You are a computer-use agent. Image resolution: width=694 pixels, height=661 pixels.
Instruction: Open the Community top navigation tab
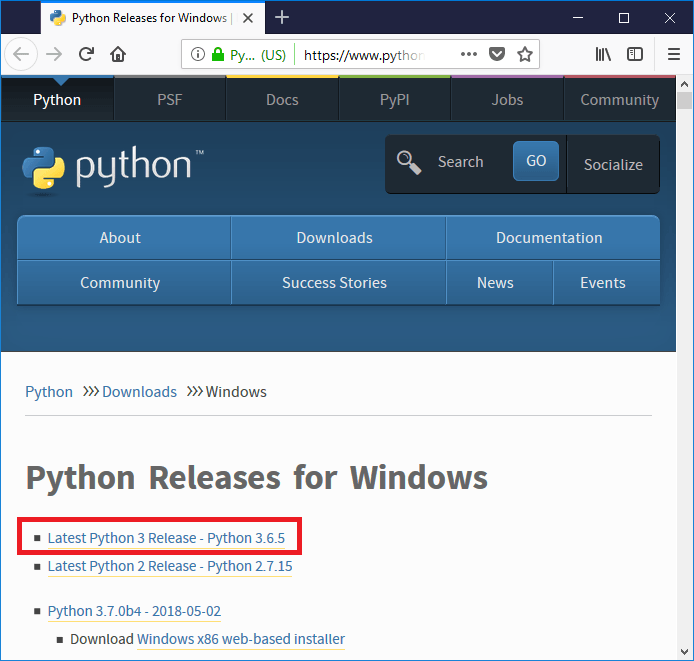click(620, 99)
